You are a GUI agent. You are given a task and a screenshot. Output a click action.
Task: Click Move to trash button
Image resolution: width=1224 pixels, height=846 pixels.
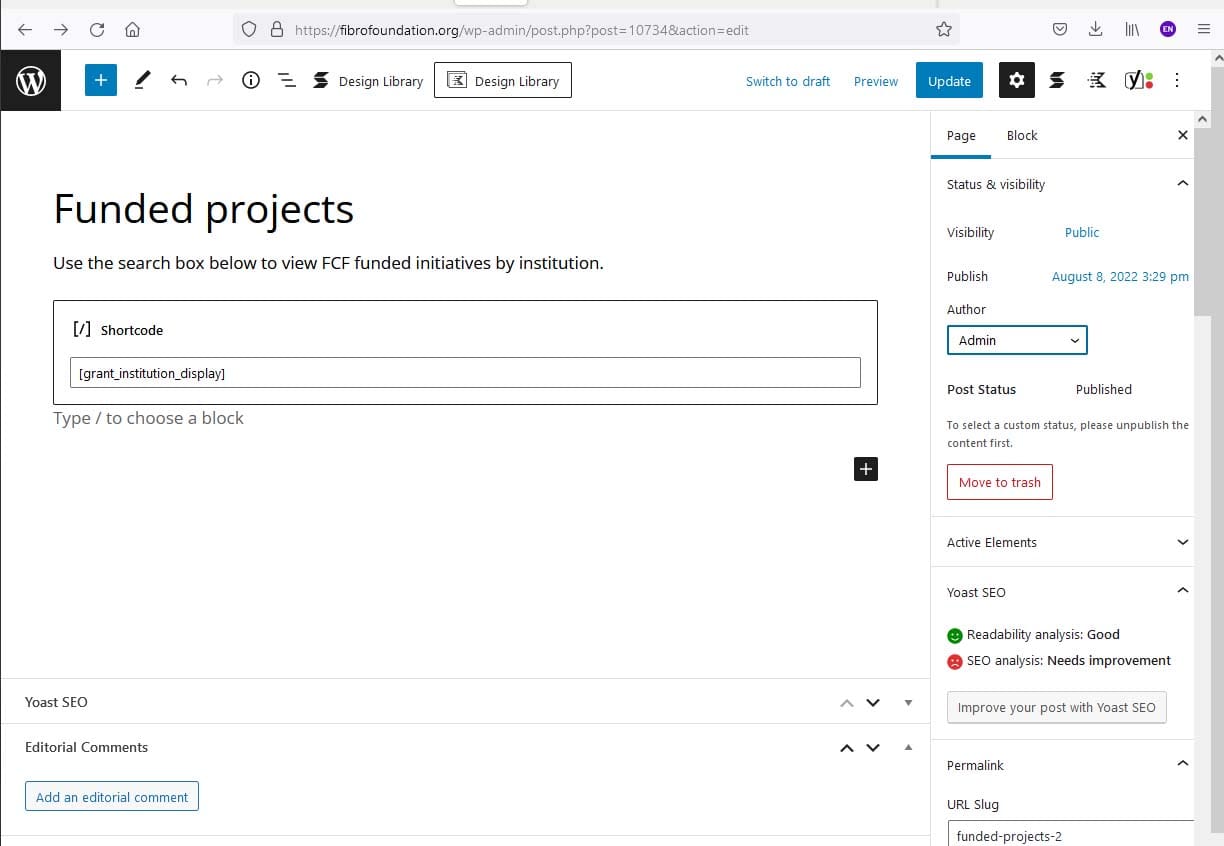(x=1000, y=482)
